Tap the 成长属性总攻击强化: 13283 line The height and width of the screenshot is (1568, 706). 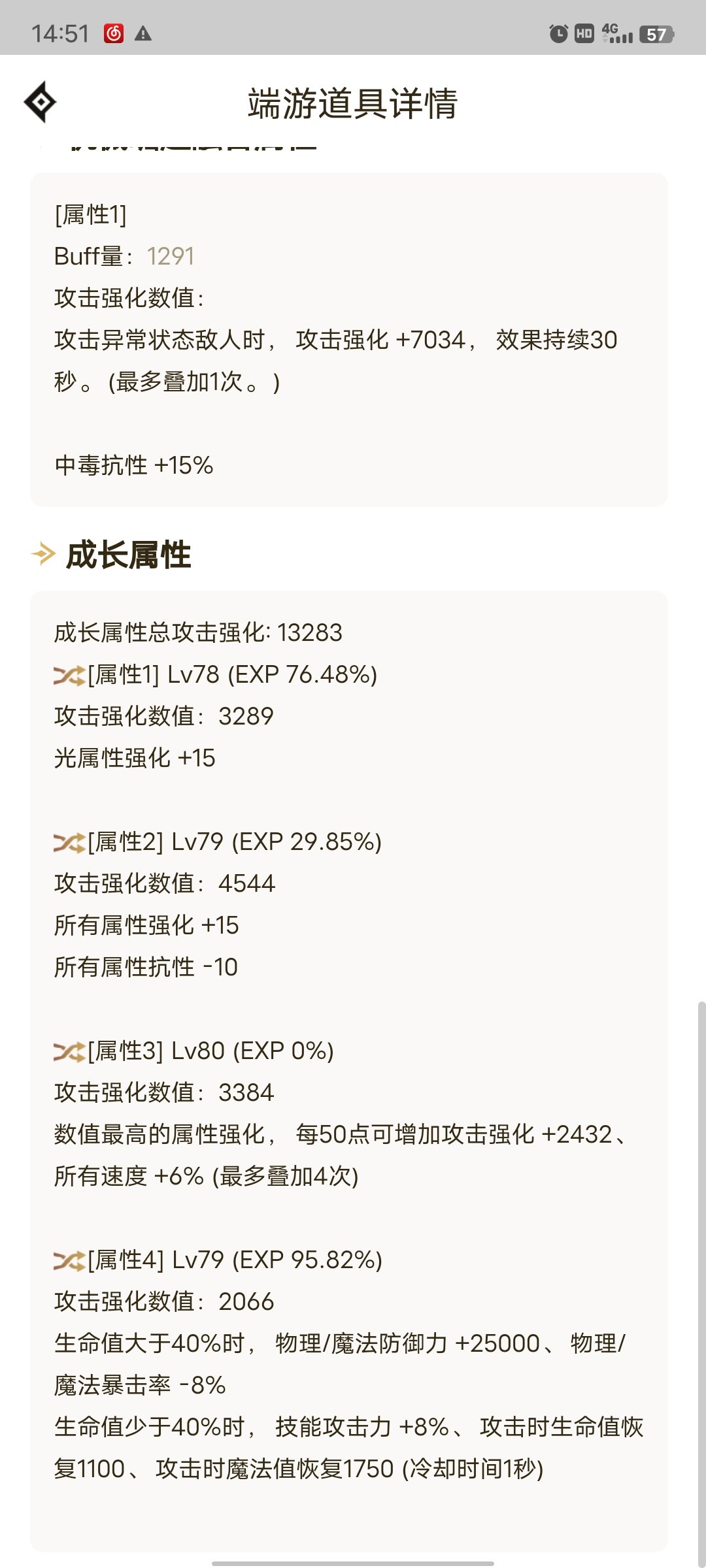click(198, 632)
